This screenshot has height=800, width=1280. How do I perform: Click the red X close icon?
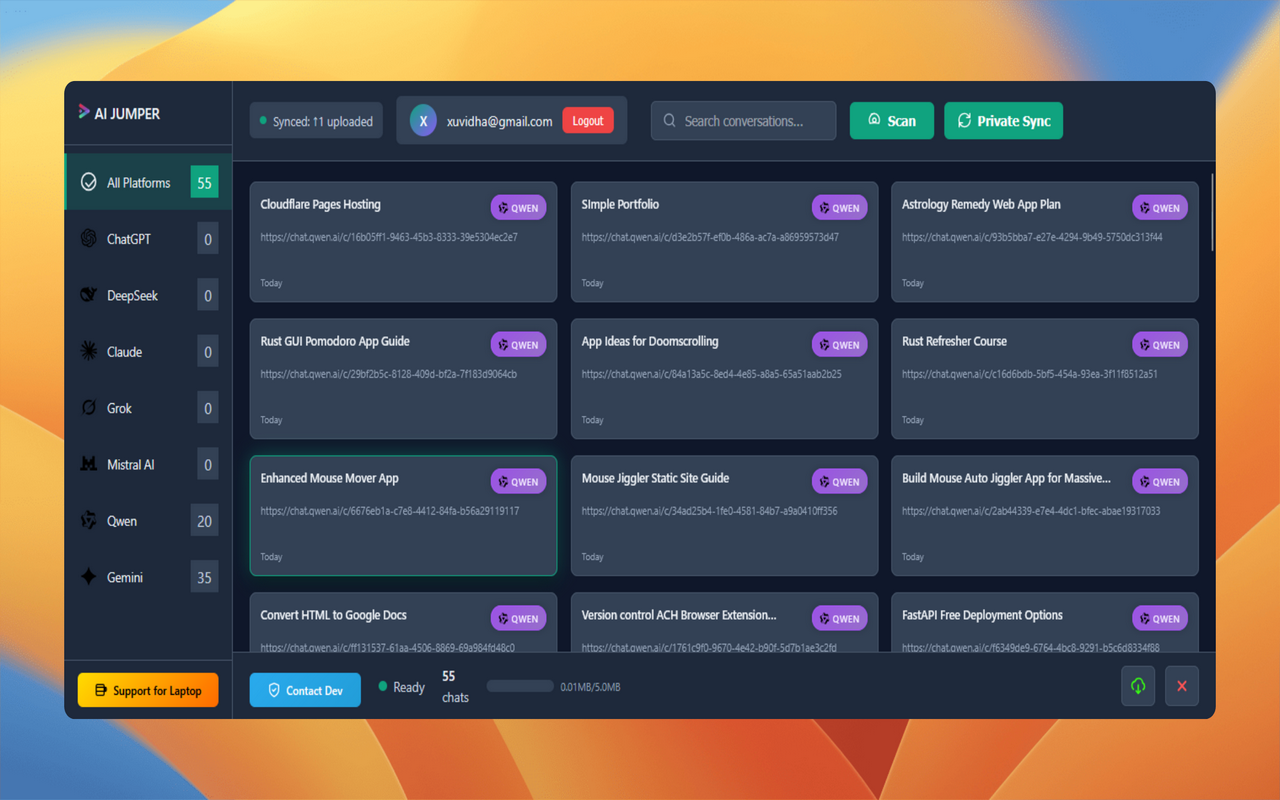click(1182, 686)
